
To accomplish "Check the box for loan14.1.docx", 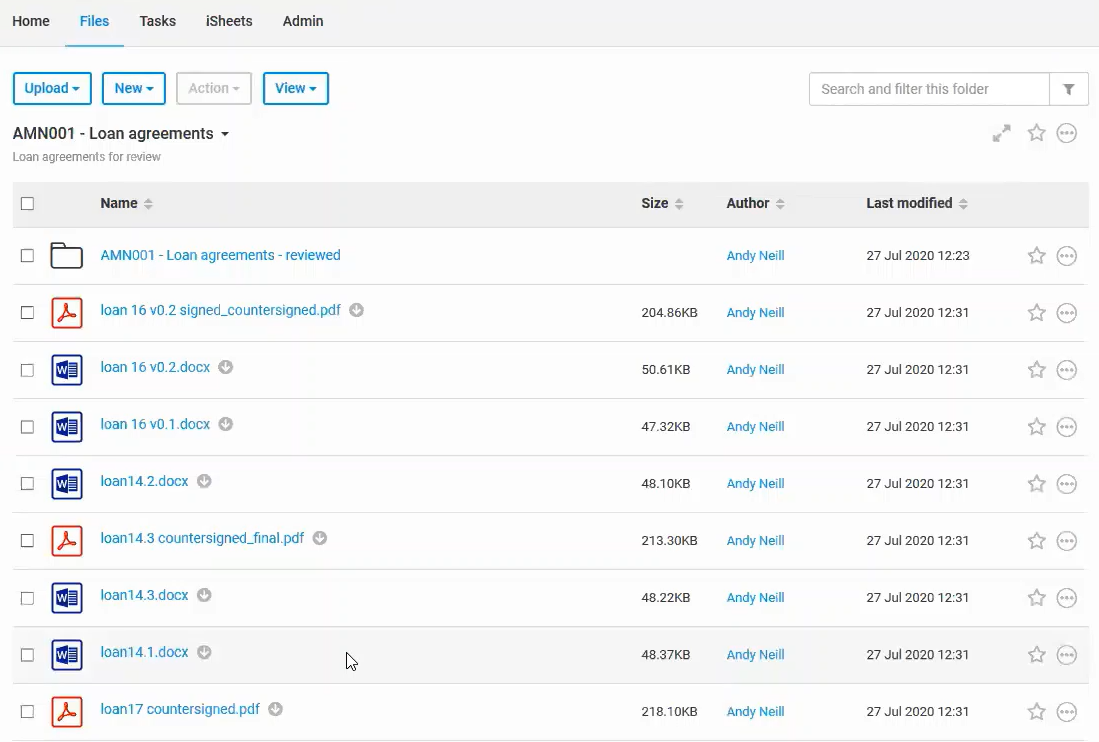I will [28, 655].
